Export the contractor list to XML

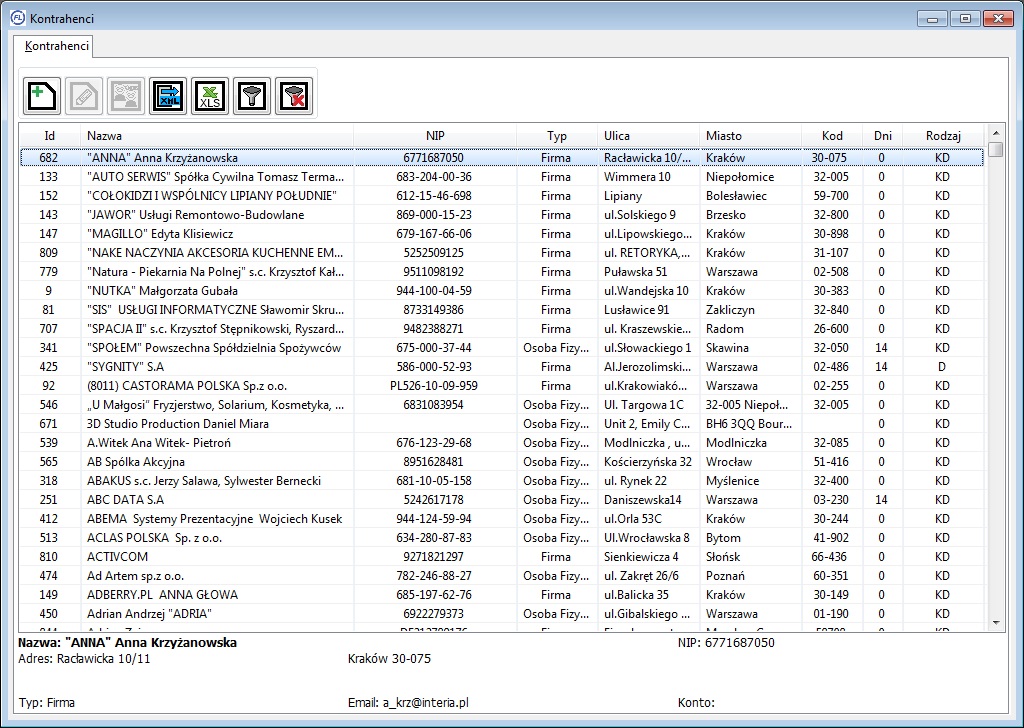168,96
